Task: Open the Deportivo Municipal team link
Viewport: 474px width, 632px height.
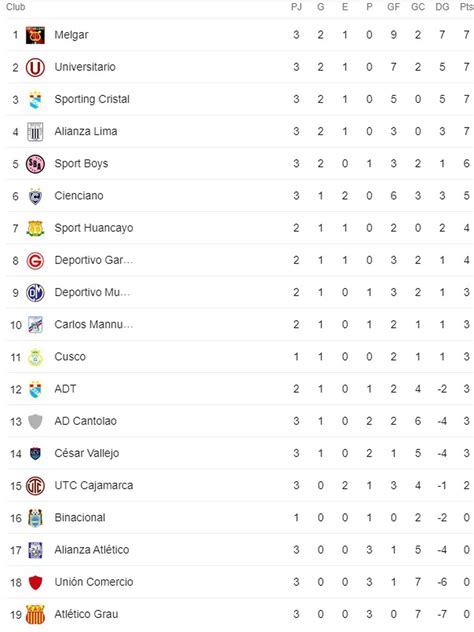Action: 92,292
